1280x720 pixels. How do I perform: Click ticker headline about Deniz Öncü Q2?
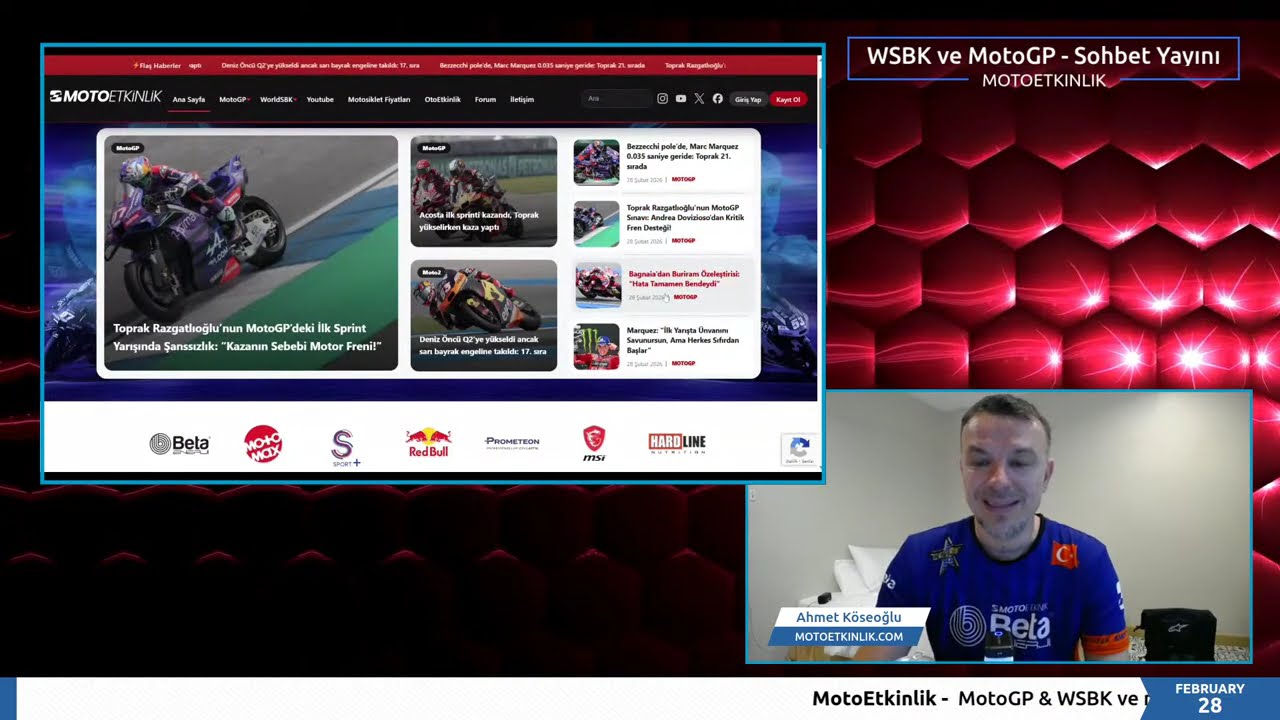[320, 66]
